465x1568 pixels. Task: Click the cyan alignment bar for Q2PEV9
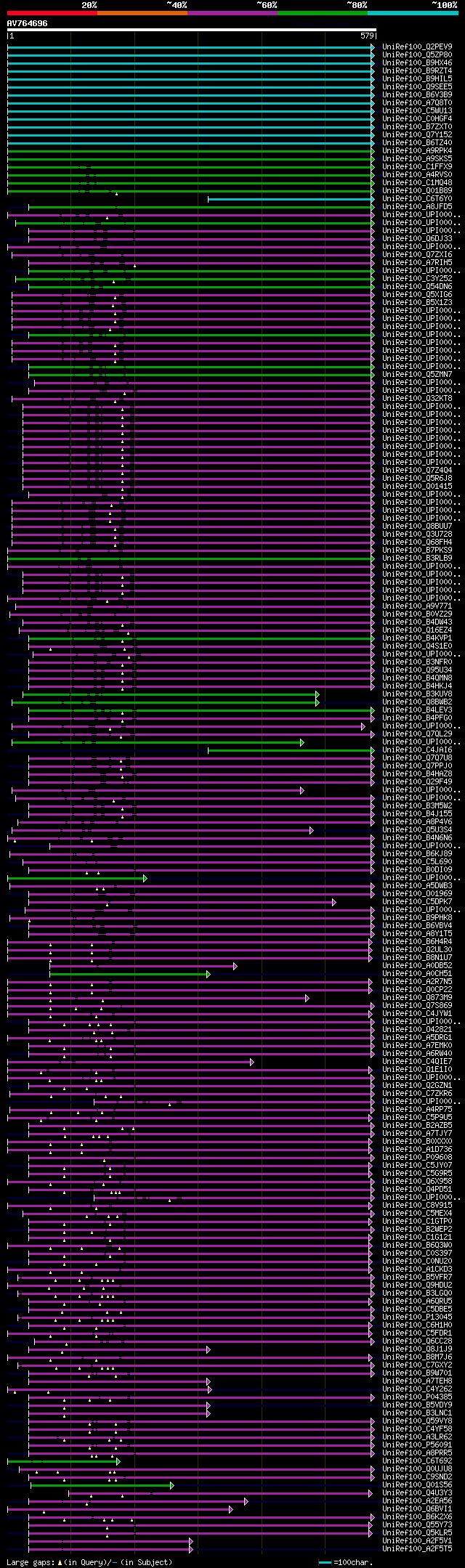click(191, 46)
